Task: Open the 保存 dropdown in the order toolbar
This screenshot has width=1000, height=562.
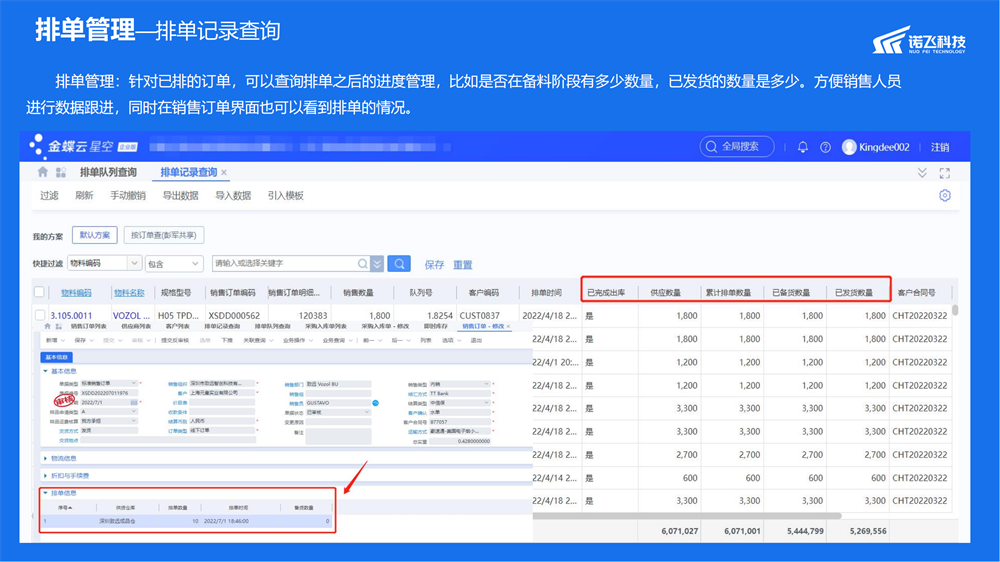Action: click(x=92, y=341)
